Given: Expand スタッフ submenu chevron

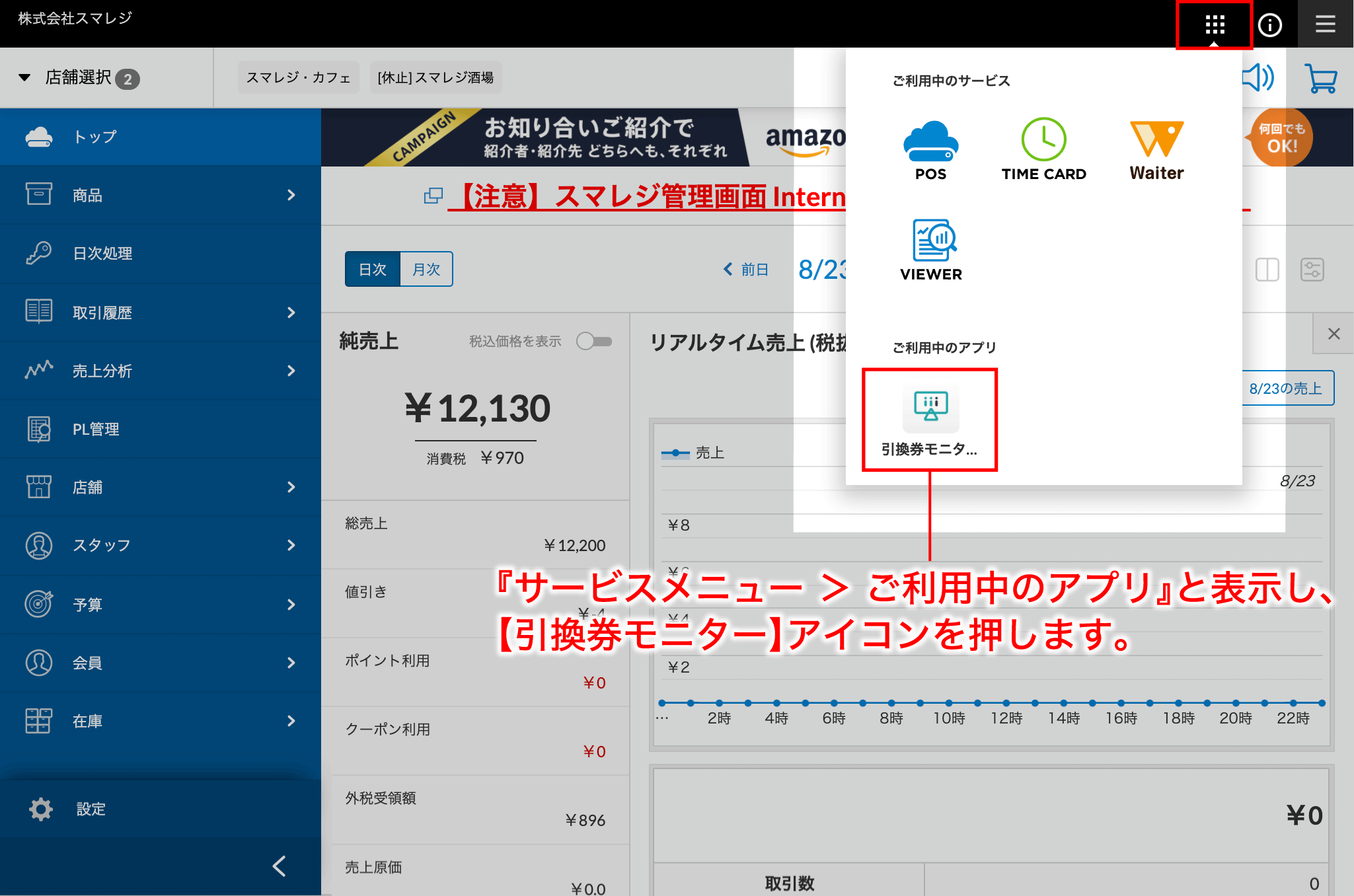Looking at the screenshot, I should [291, 545].
